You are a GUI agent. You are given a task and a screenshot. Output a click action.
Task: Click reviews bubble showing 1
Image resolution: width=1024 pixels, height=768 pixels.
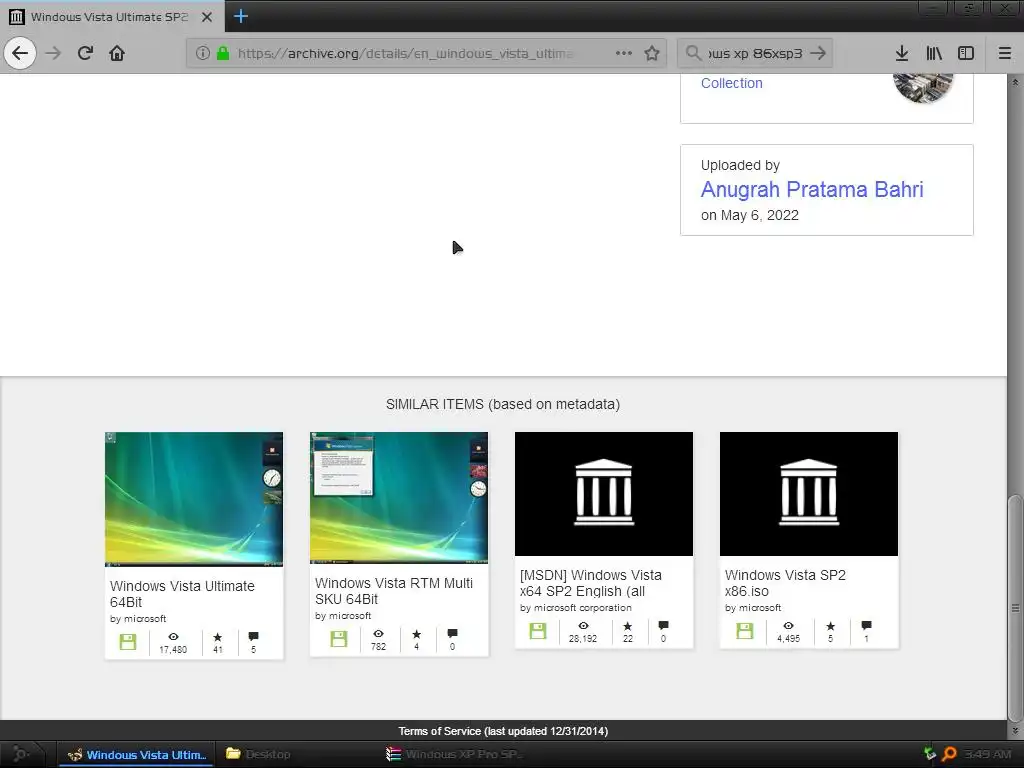(x=866, y=625)
